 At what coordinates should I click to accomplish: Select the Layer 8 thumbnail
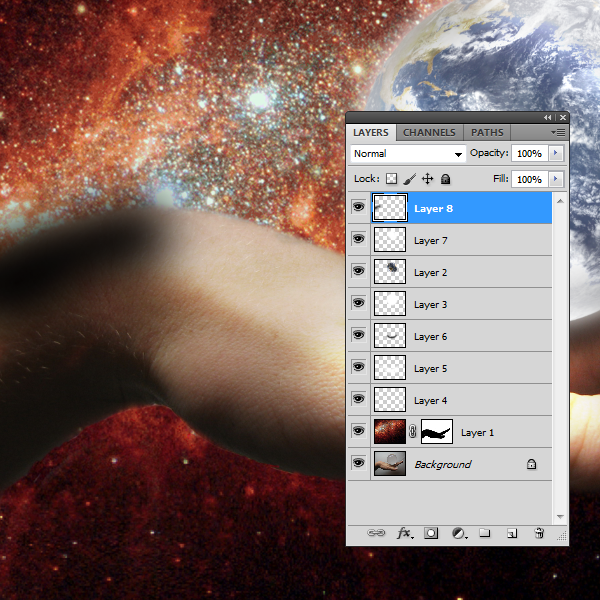(390, 208)
